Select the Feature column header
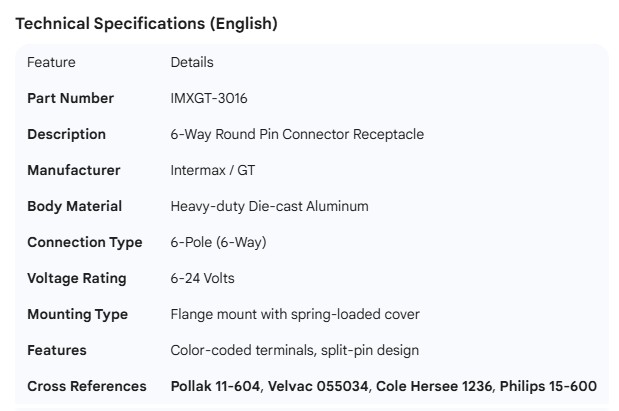This screenshot has width=619, height=411. (51, 62)
